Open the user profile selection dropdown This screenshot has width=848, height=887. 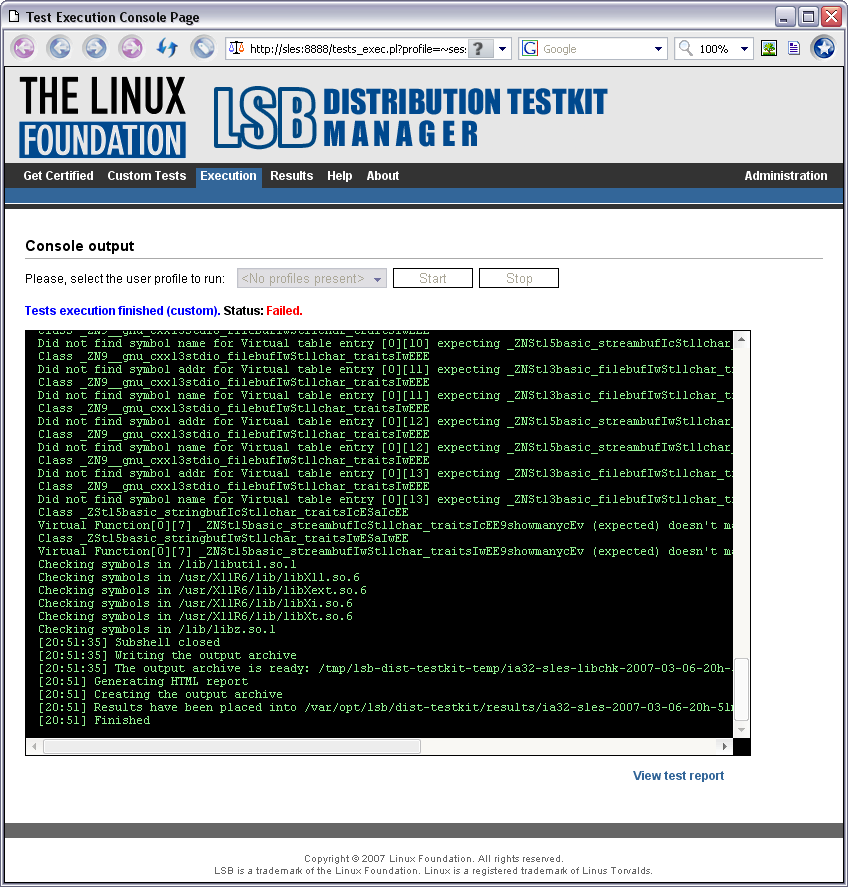tap(312, 278)
